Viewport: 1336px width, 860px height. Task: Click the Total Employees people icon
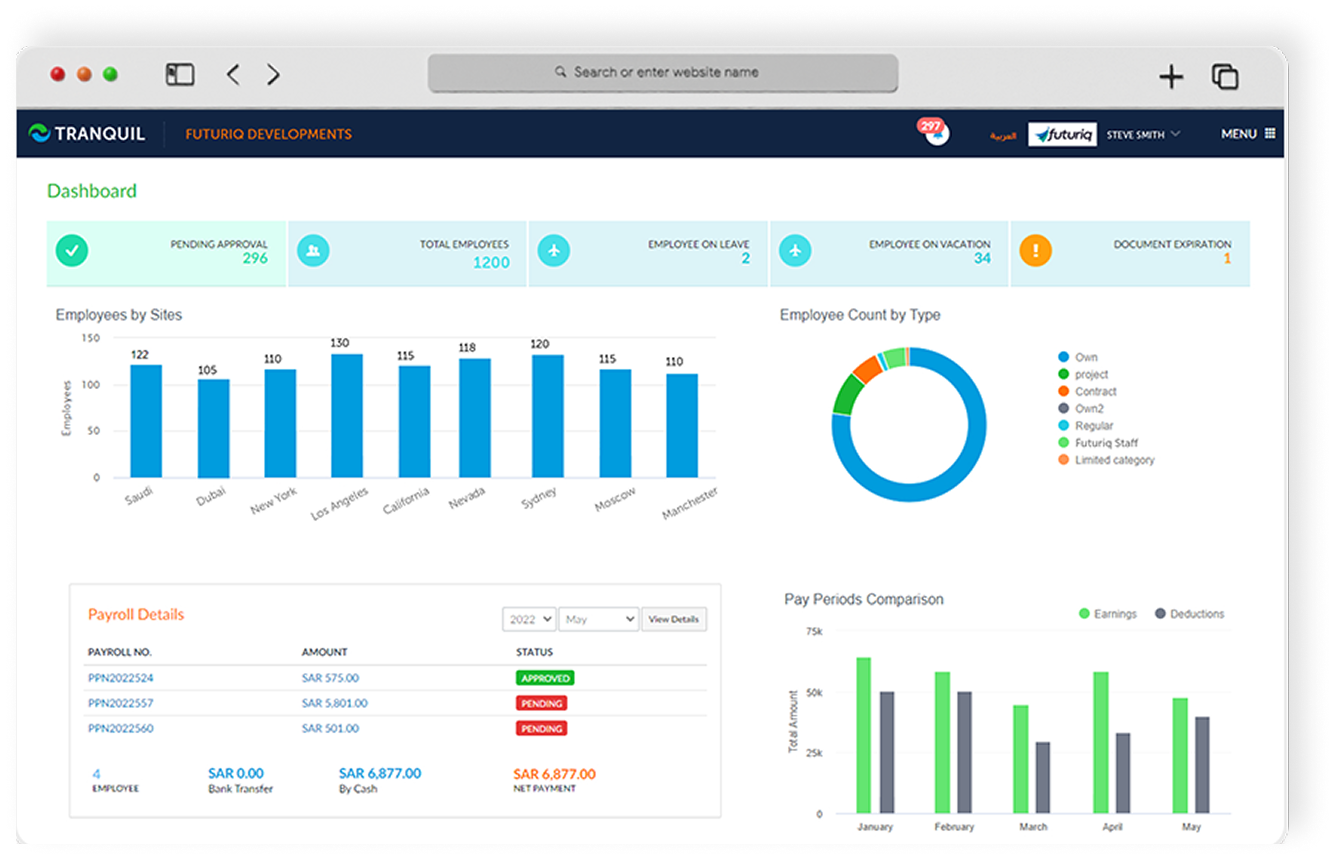[x=313, y=251]
